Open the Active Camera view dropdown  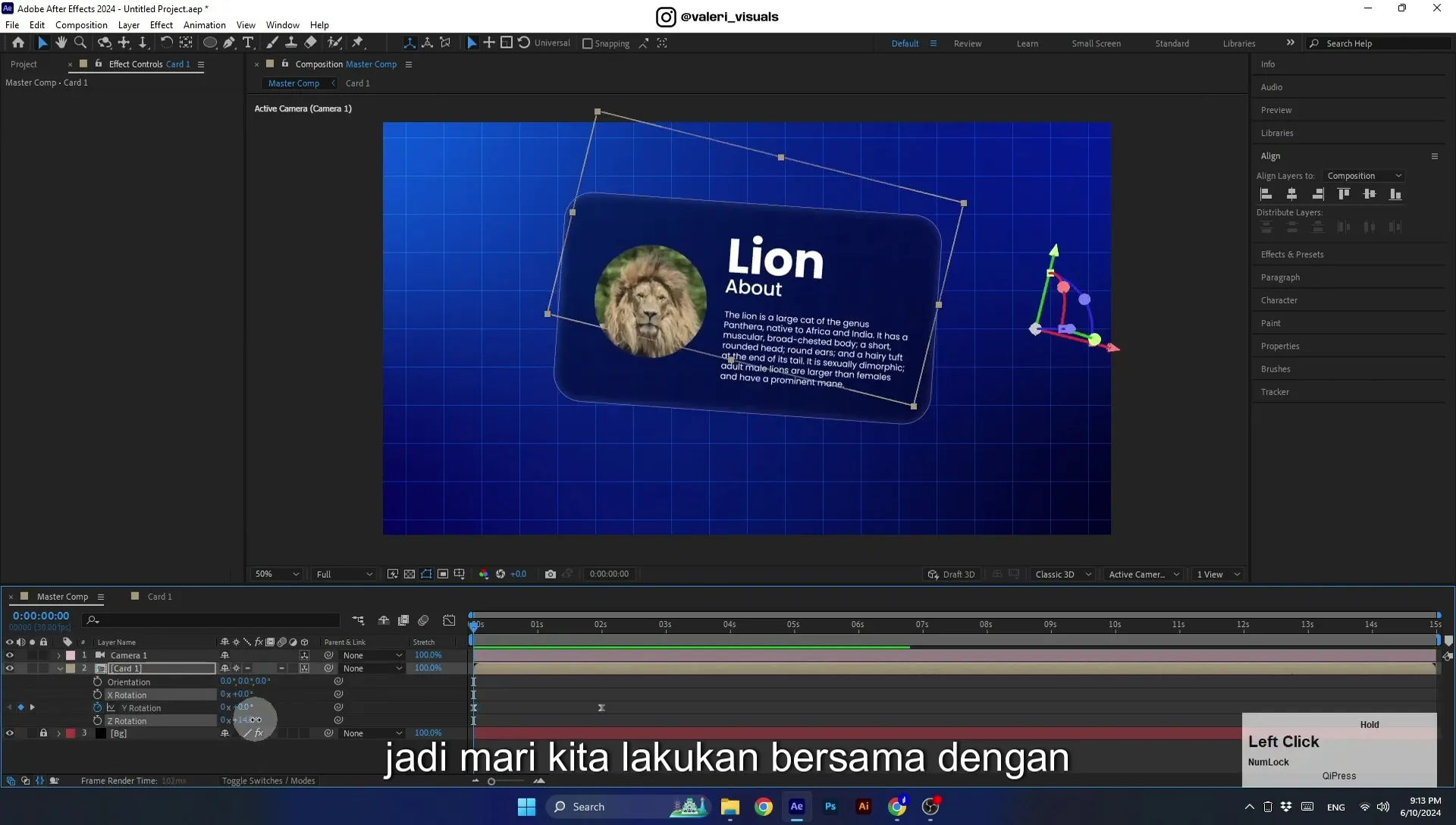point(1144,574)
